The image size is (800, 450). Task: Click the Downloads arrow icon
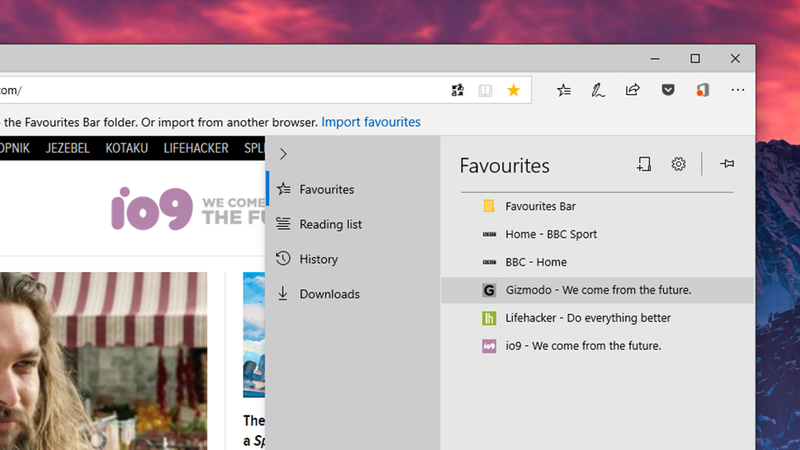283,293
